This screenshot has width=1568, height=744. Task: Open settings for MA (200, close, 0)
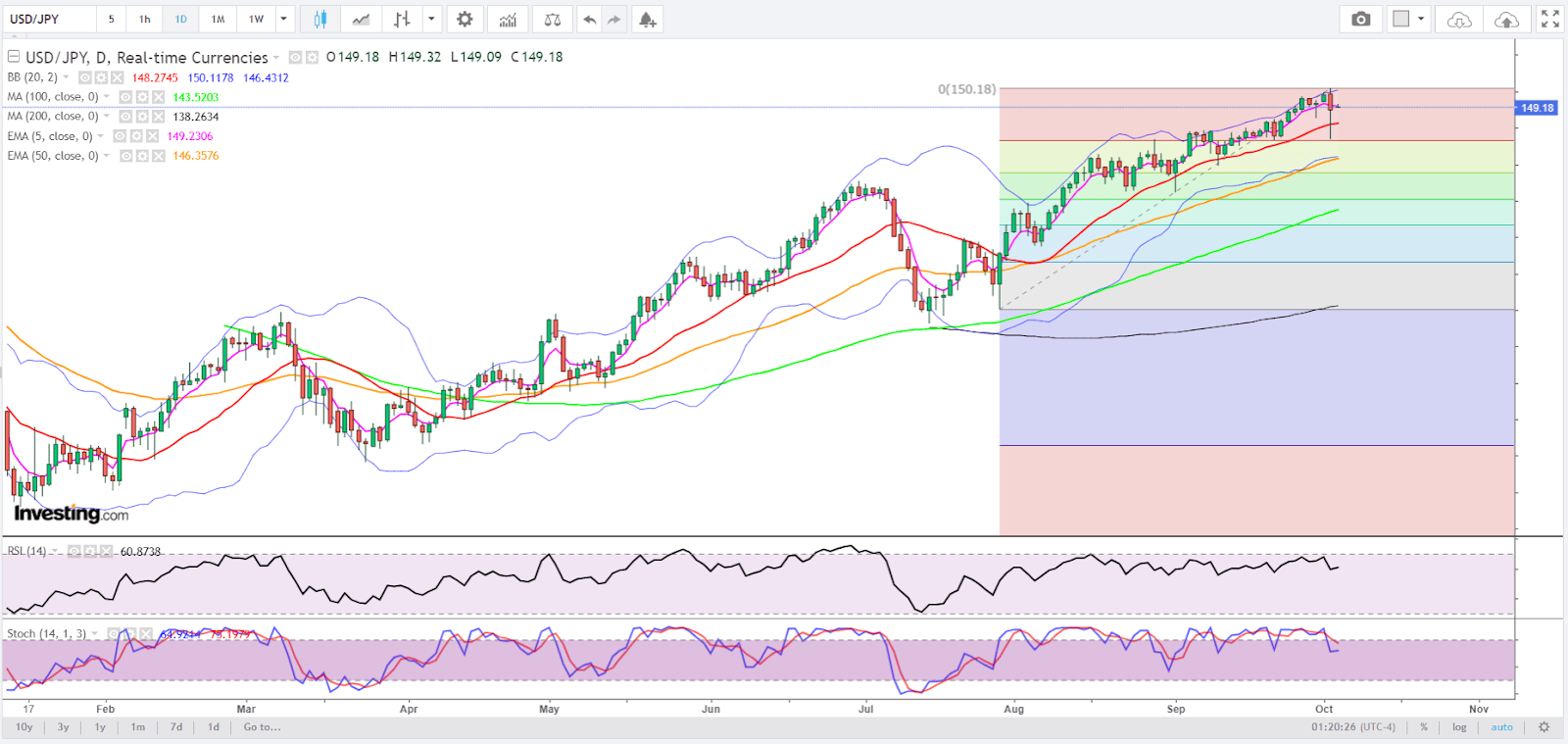click(142, 117)
